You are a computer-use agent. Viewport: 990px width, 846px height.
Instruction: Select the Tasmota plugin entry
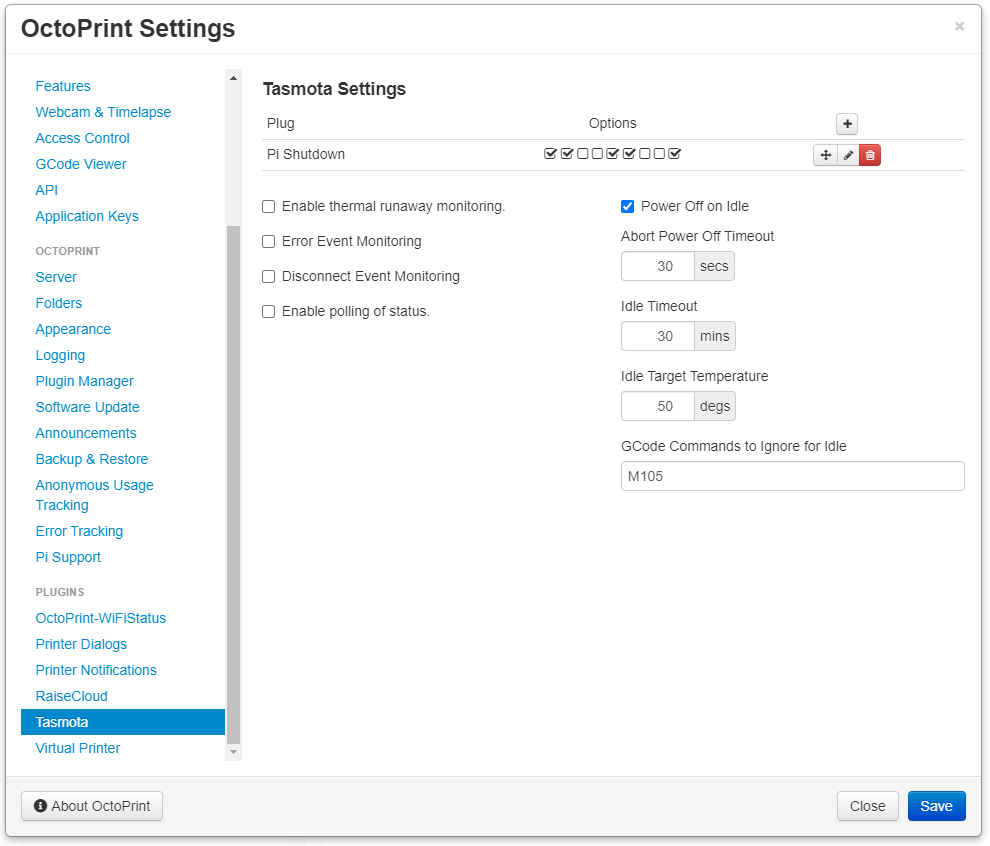123,722
